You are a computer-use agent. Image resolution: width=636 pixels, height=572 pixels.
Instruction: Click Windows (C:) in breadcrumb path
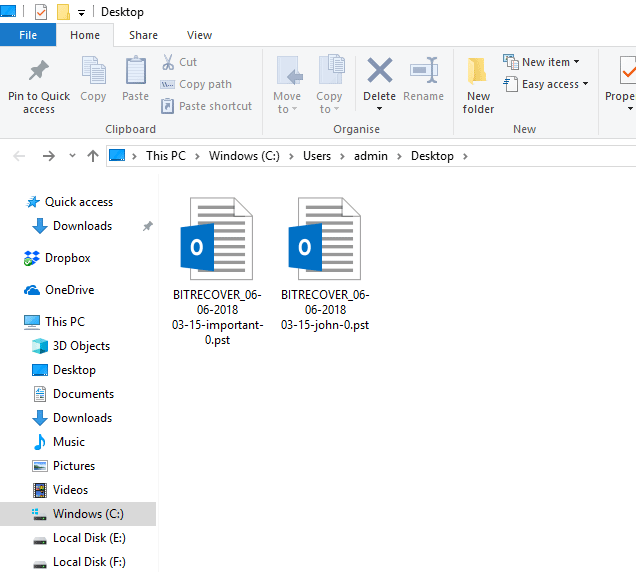pyautogui.click(x=244, y=156)
